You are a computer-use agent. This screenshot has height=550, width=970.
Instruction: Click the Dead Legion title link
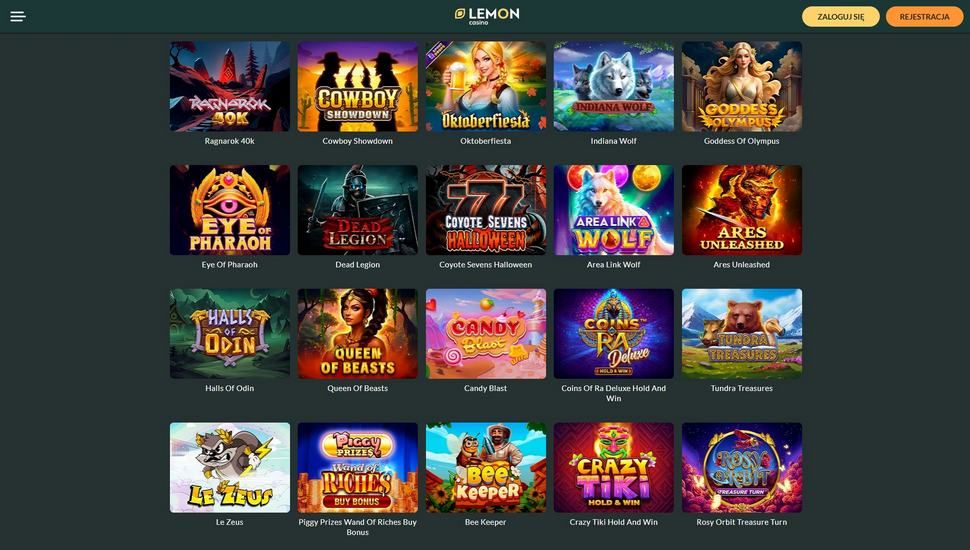pos(358,265)
